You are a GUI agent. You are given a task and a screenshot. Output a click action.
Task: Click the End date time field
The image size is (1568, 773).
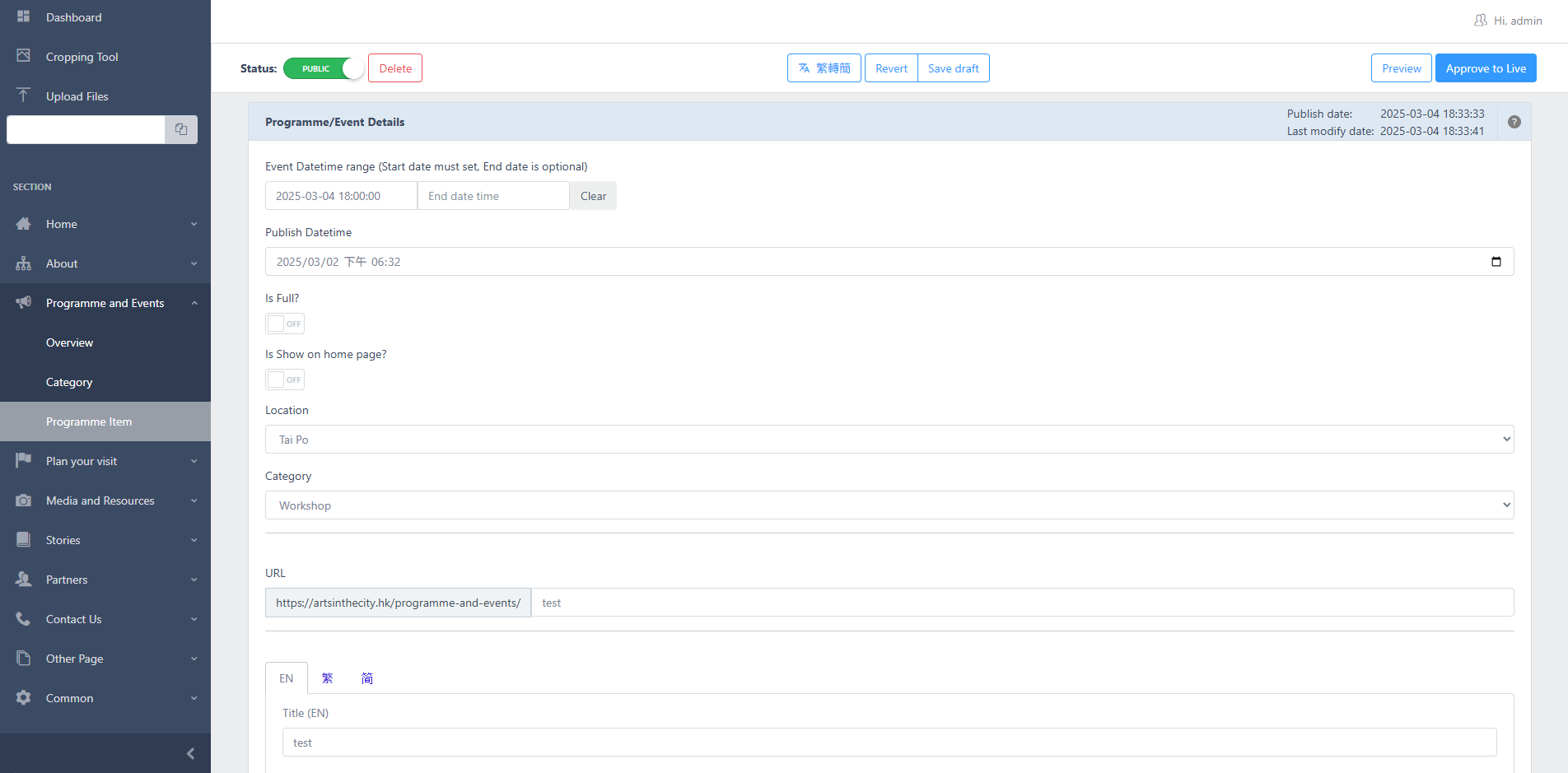[x=492, y=195]
